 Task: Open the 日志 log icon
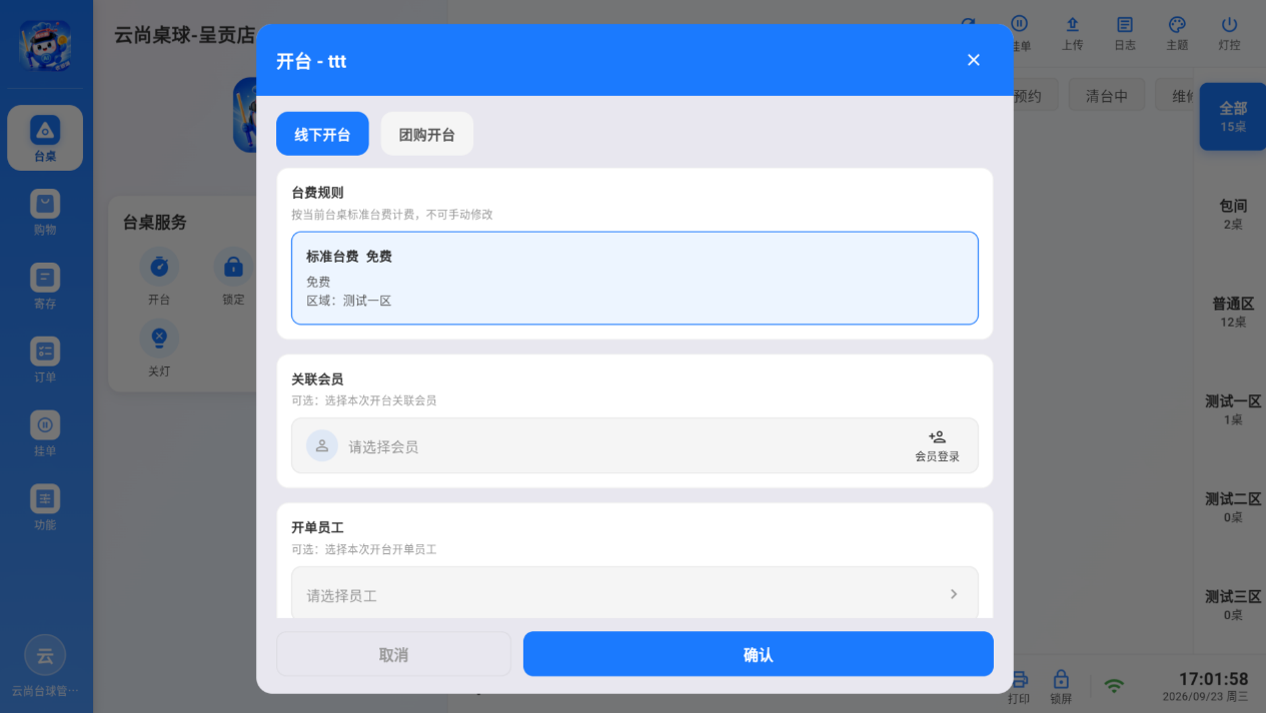[x=1125, y=33]
